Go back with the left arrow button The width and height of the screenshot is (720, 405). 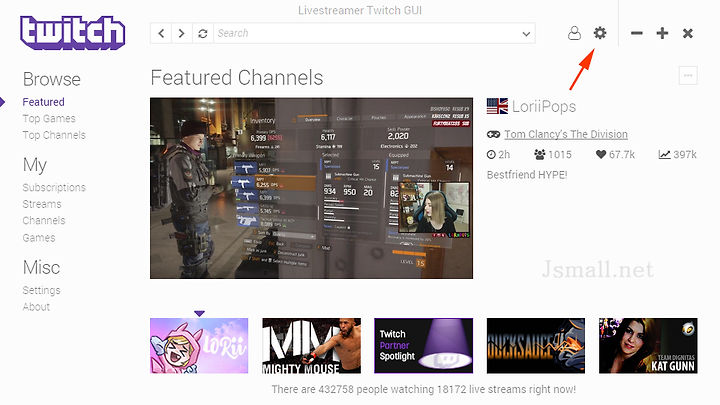click(x=161, y=34)
